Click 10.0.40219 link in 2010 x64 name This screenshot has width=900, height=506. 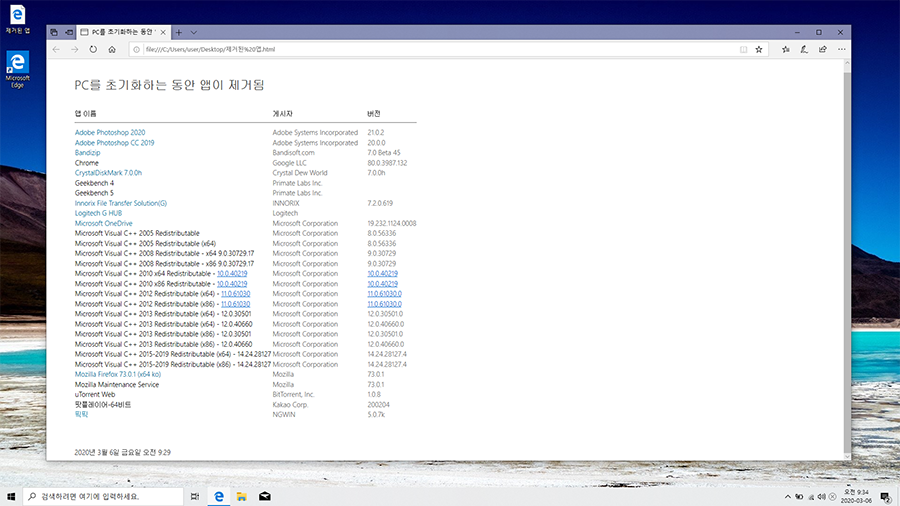click(232, 274)
